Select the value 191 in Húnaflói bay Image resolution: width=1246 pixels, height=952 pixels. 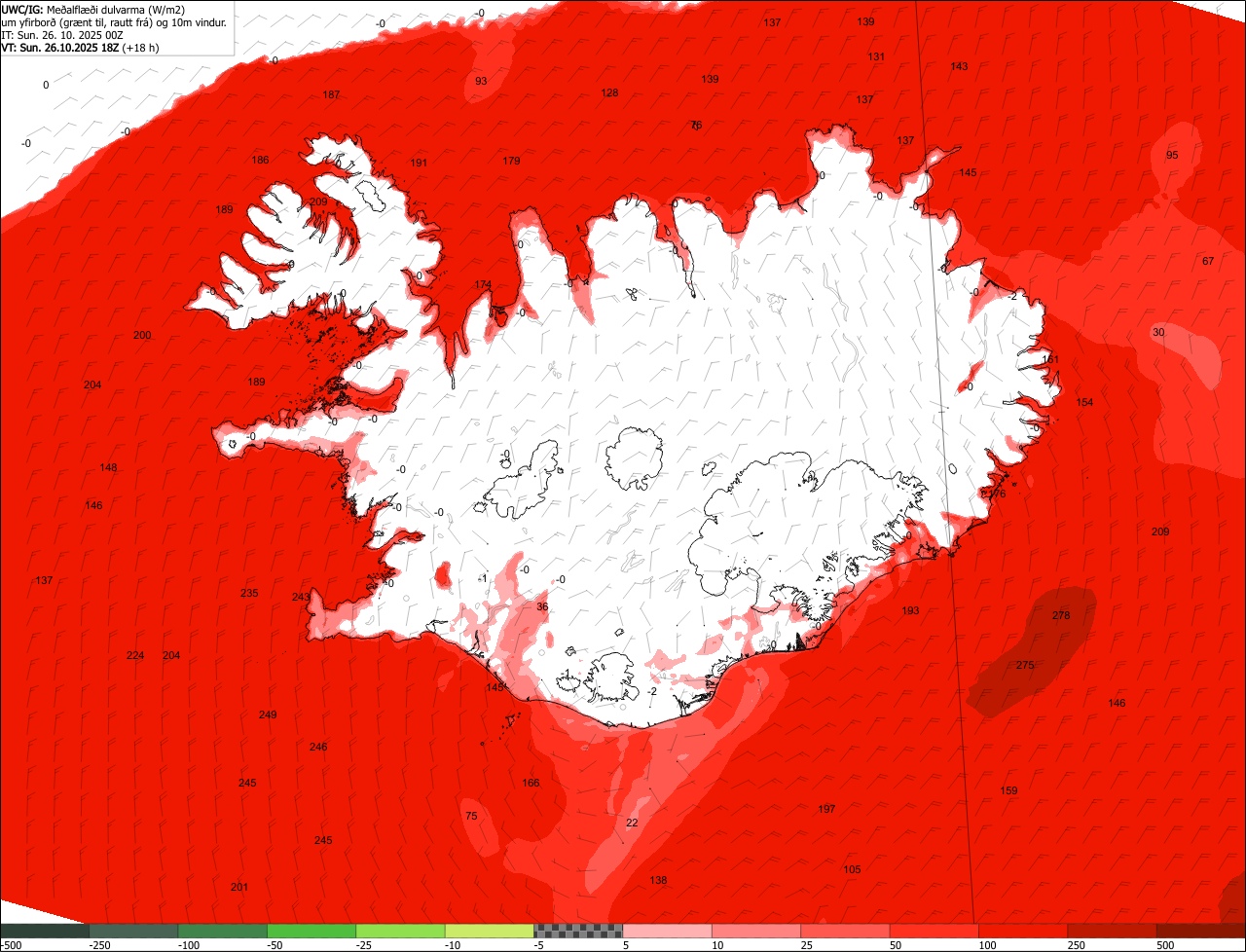[419, 163]
